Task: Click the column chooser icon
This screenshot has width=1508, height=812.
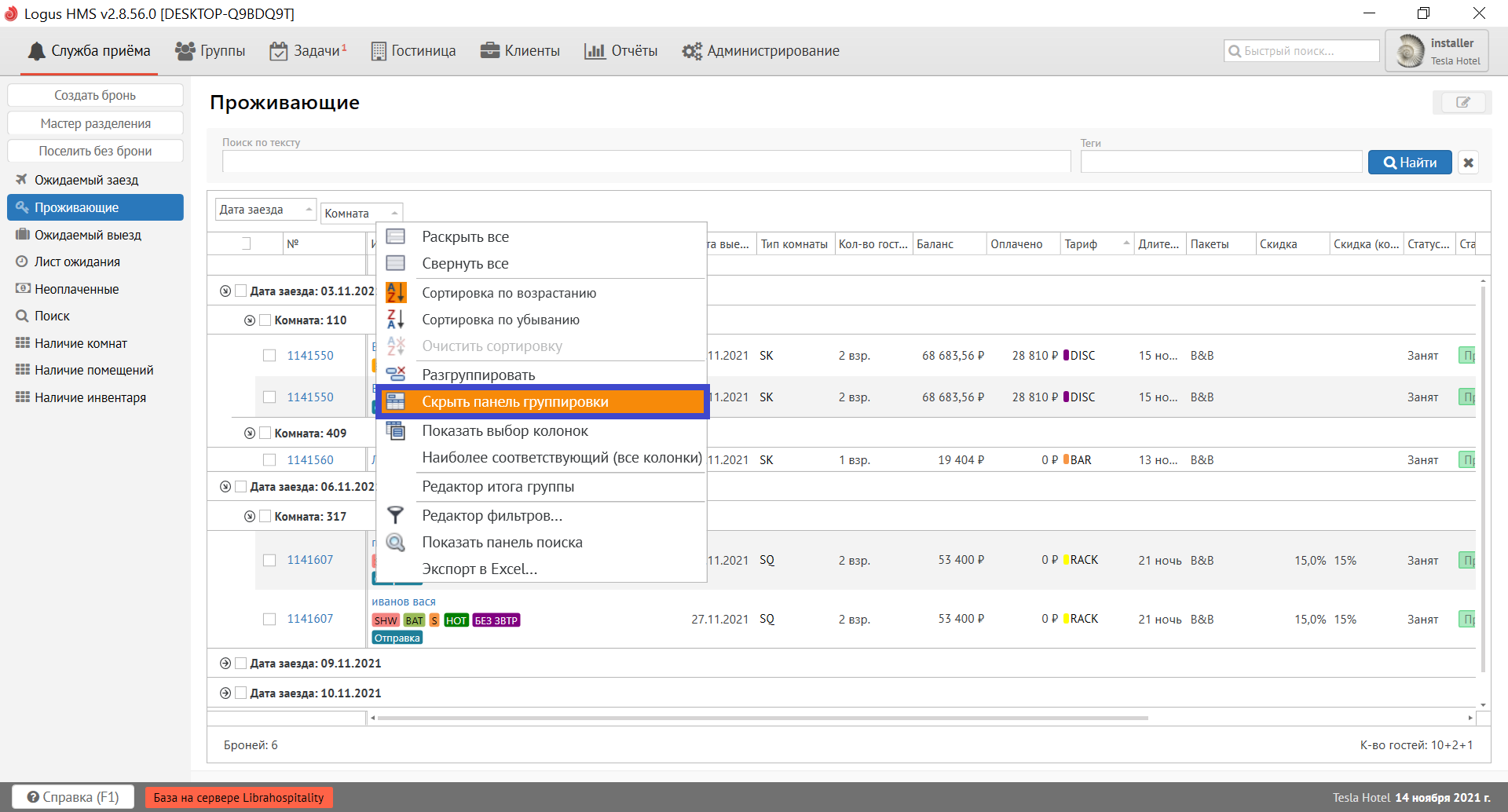Action: click(396, 430)
